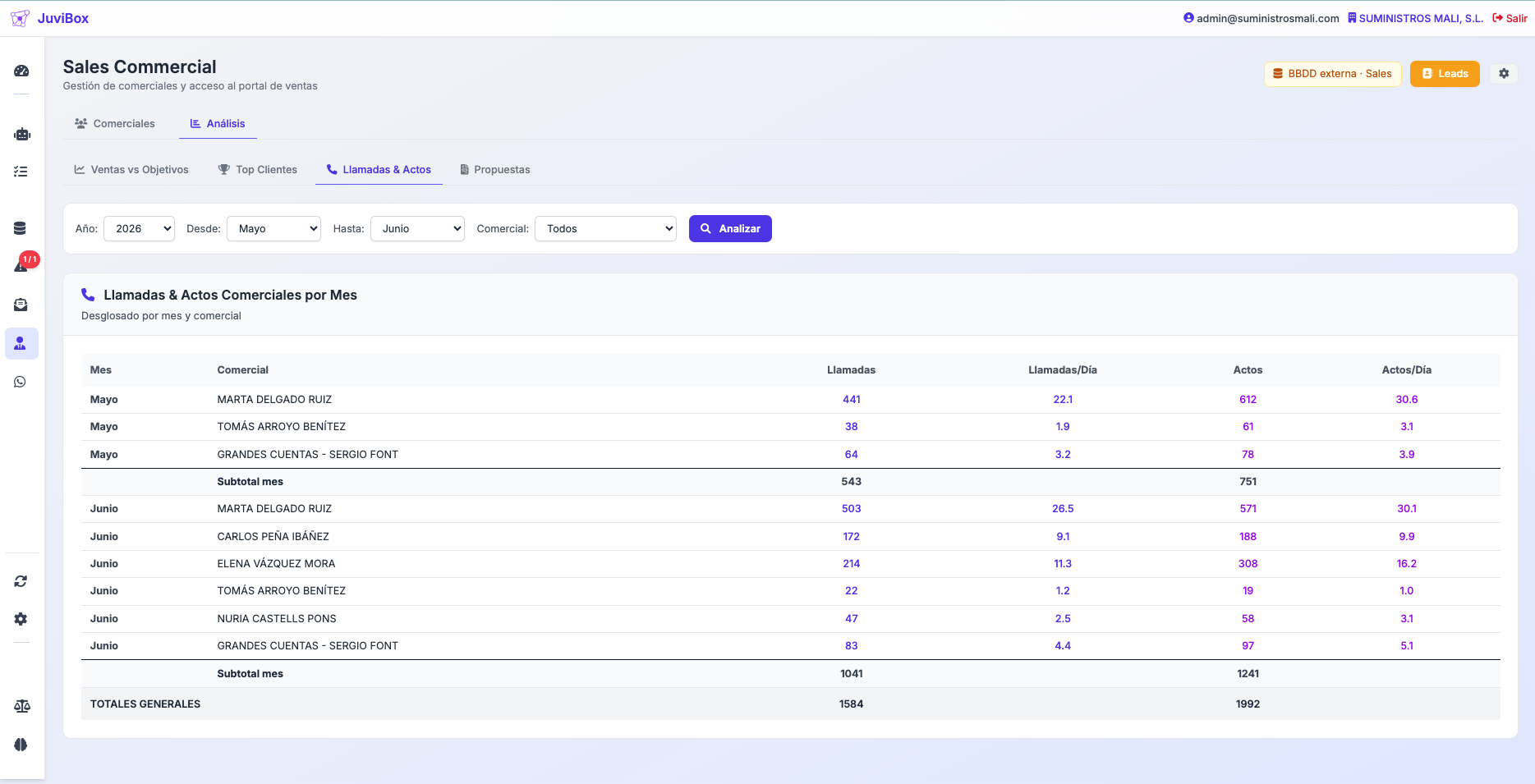Click the sync refresh icon in sidebar
The width and height of the screenshot is (1535, 784).
21,581
